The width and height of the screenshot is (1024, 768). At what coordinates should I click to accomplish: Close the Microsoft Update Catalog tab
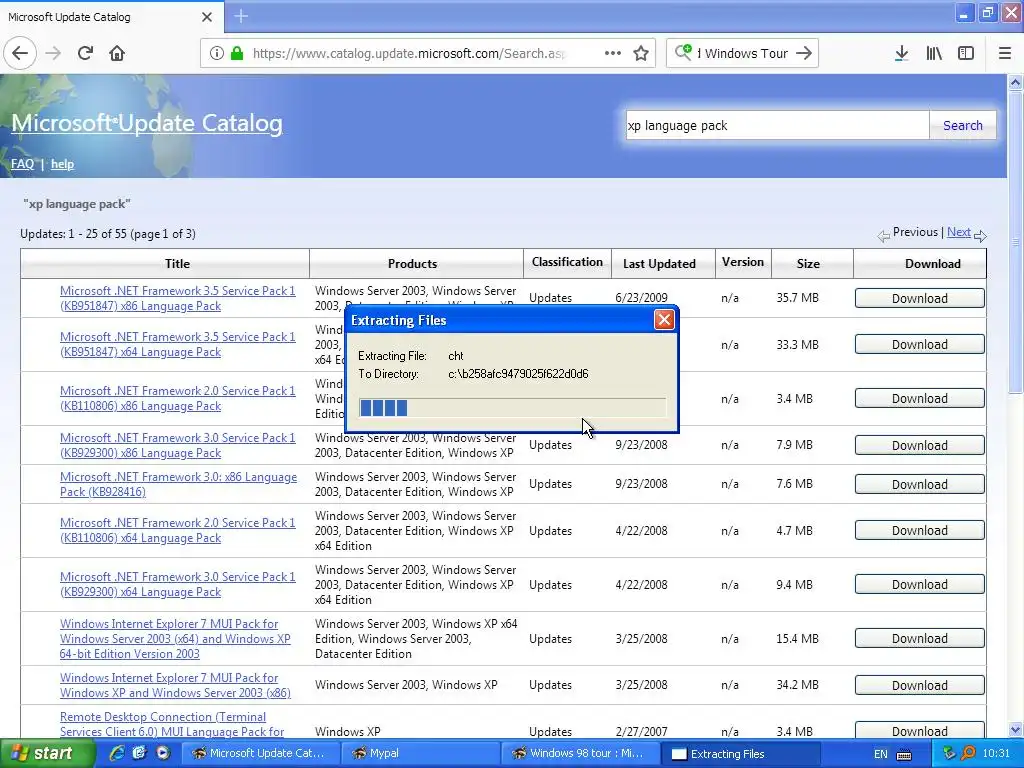207,17
